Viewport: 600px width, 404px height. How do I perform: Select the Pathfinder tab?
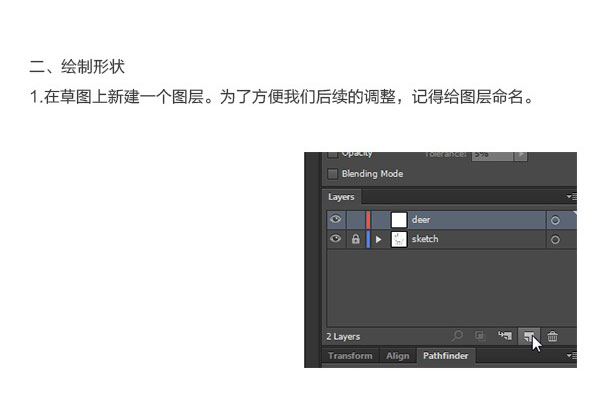(x=445, y=356)
